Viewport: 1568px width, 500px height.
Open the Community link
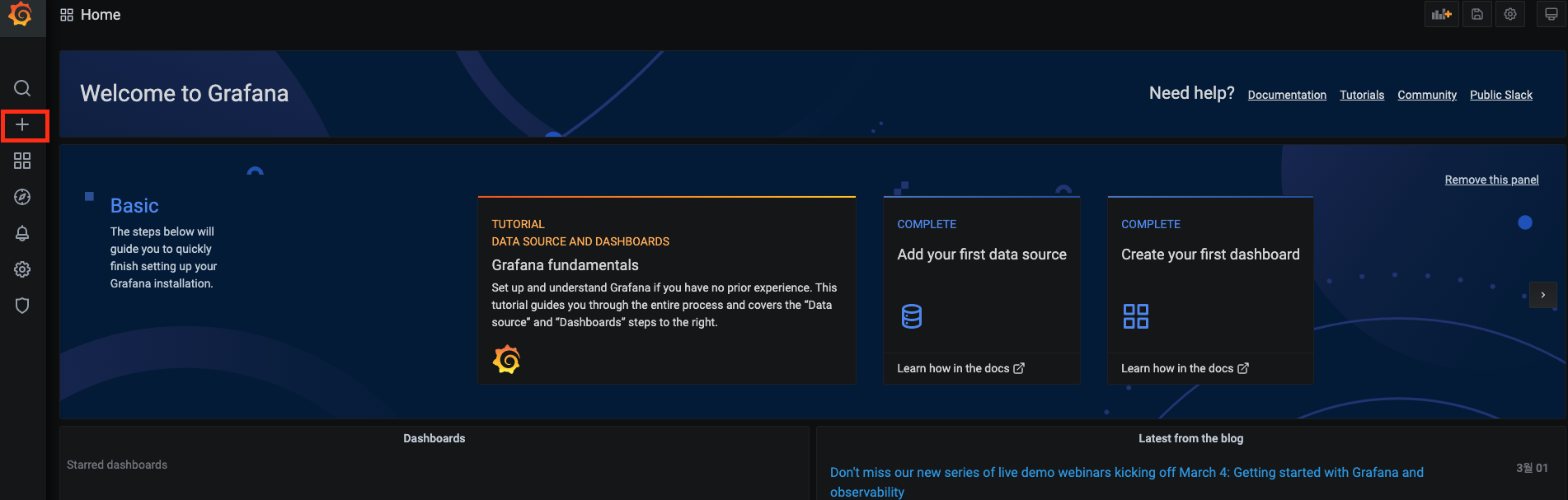pyautogui.click(x=1427, y=95)
